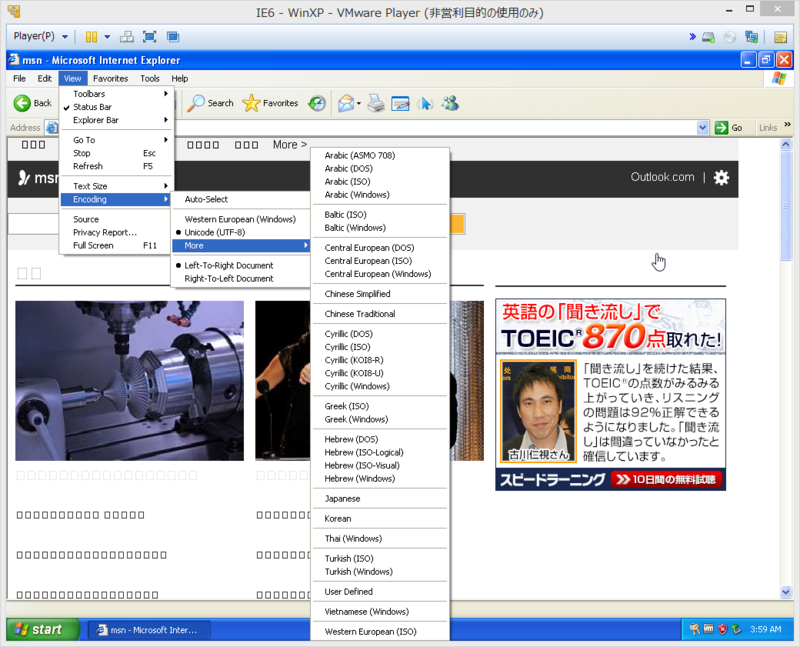Select Chinese Simplified encoding
800x647 pixels.
pos(380,294)
